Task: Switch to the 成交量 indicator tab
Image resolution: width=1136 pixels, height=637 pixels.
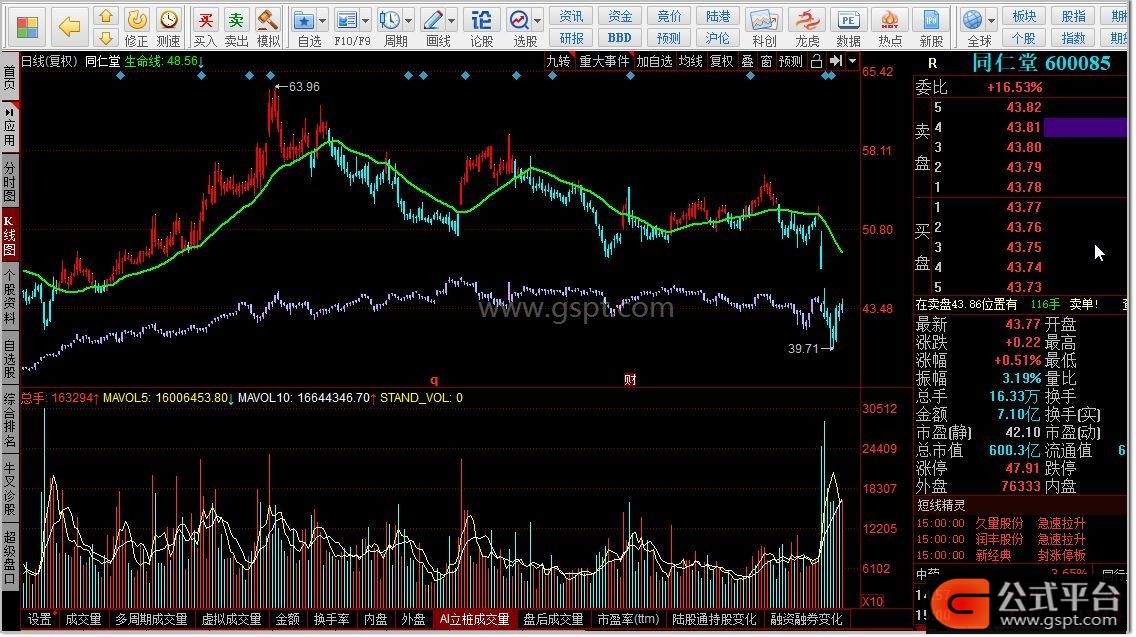Action: (x=83, y=620)
